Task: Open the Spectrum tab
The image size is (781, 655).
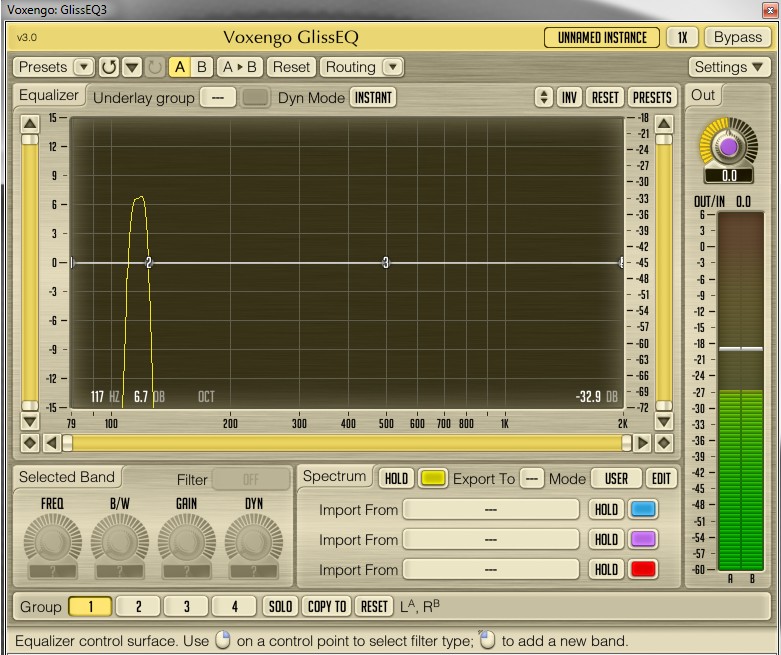Action: pos(334,476)
